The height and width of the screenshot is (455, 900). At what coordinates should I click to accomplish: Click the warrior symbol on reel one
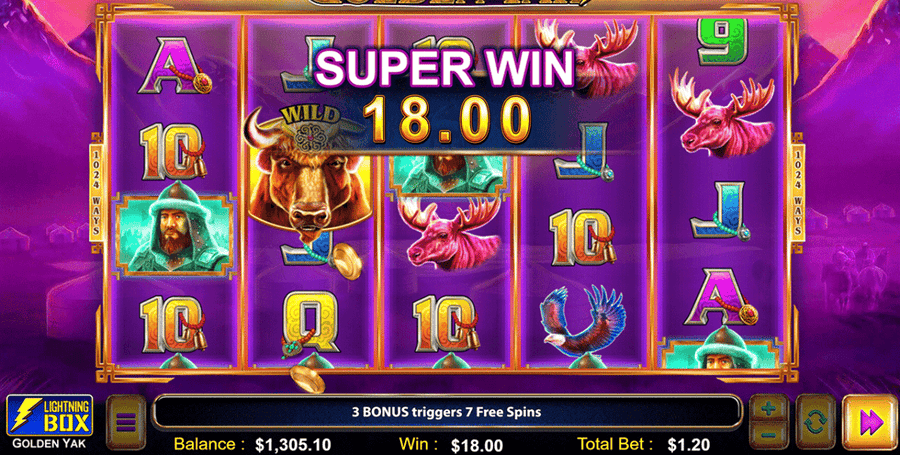(x=174, y=232)
